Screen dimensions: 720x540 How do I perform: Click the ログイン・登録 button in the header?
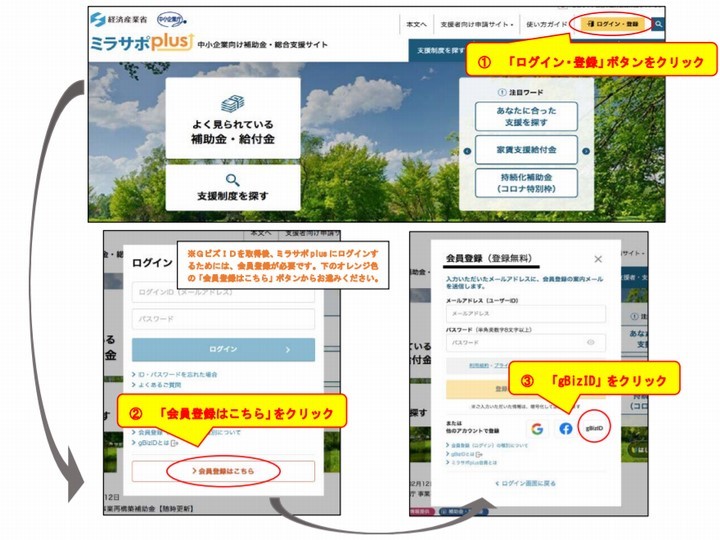[612, 24]
